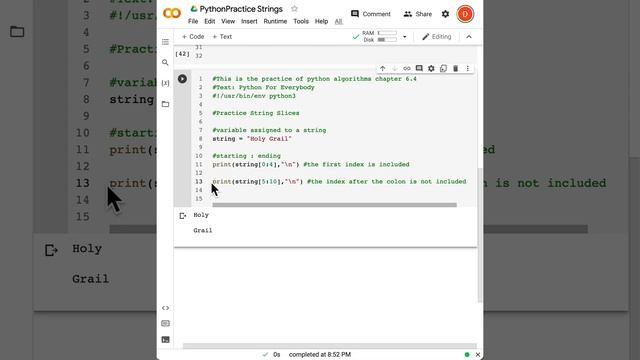Open the Tools menu
Screen dimensions: 640x360
coord(301,21)
